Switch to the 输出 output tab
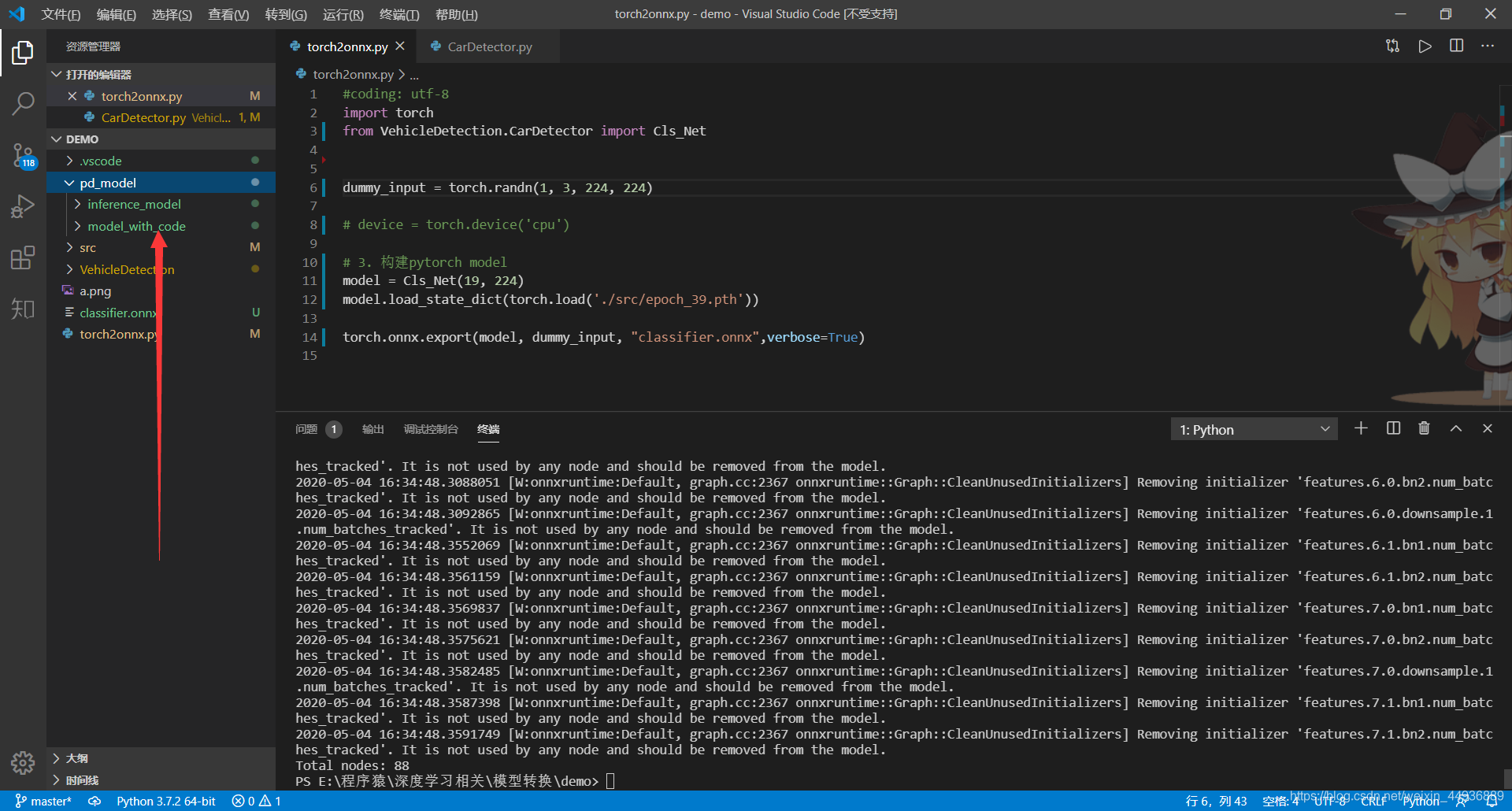This screenshot has width=1512, height=811. tap(372, 429)
